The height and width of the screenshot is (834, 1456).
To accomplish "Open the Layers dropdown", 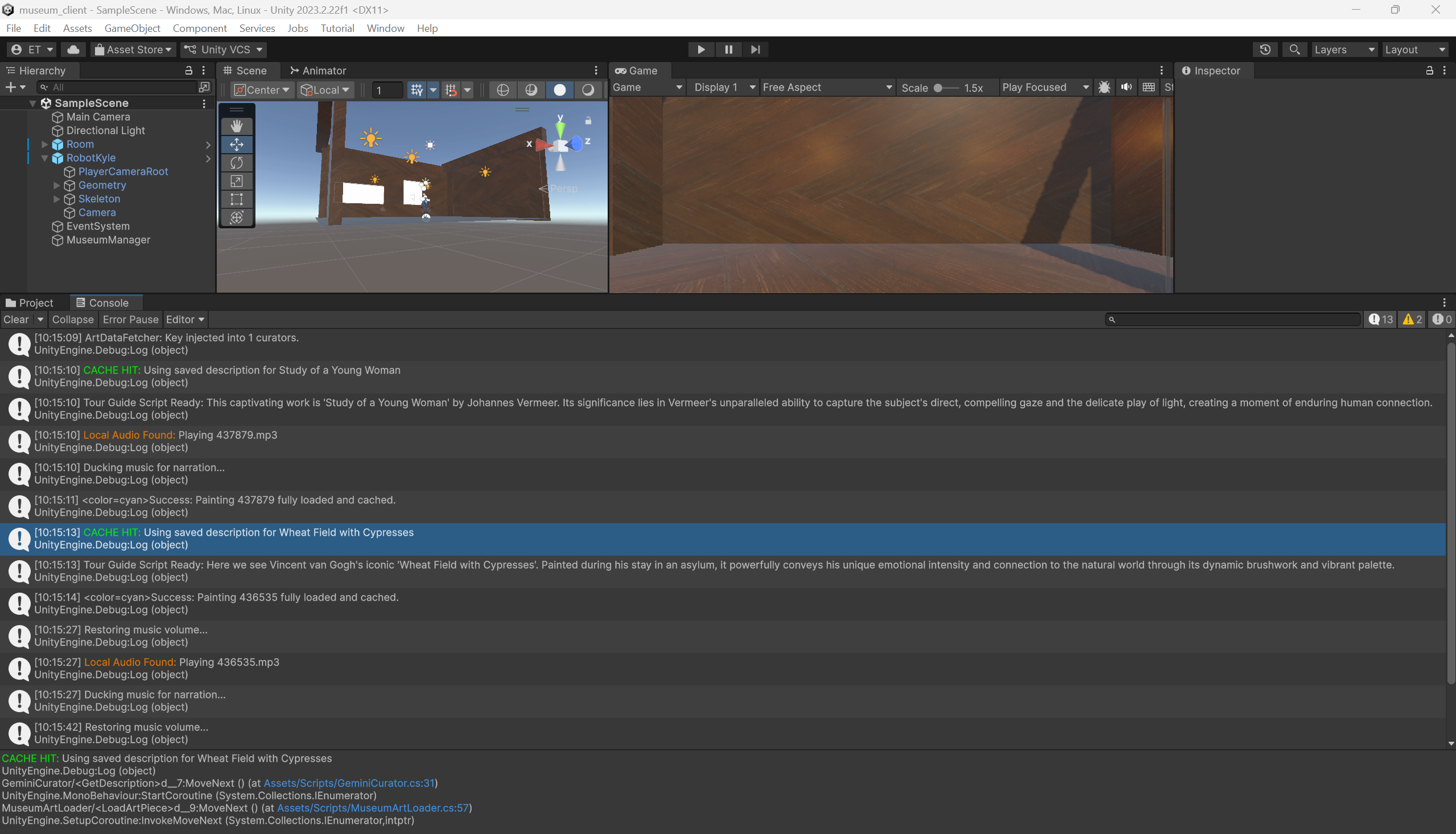I will [x=1344, y=50].
